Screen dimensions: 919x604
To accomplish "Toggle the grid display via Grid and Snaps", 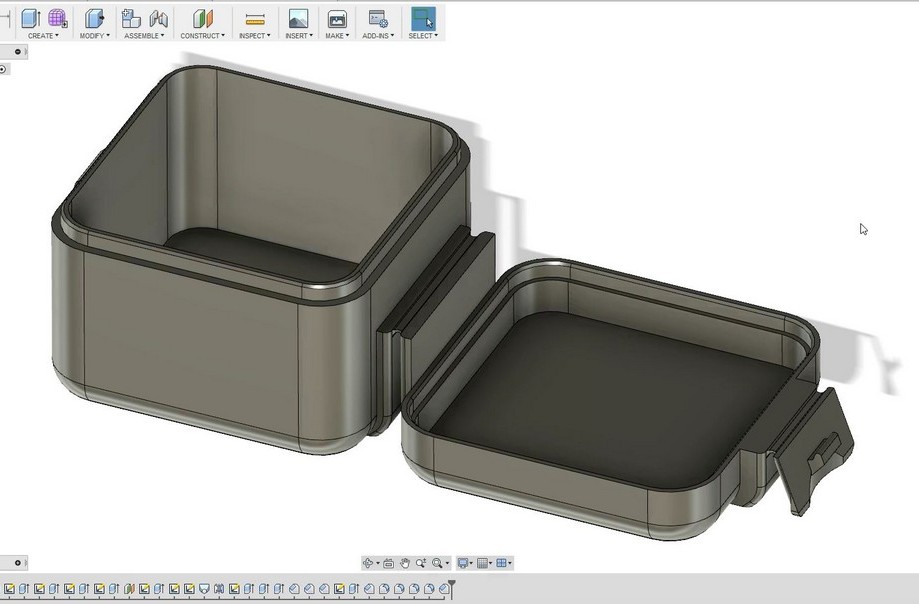I will click(x=482, y=563).
